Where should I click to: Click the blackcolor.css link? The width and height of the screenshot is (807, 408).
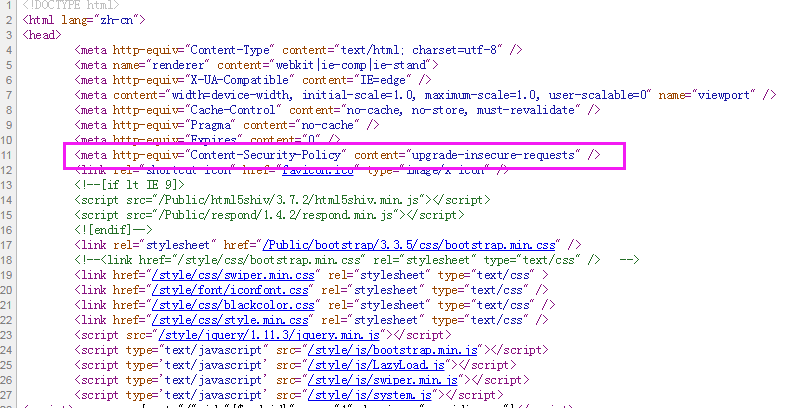[x=233, y=305]
